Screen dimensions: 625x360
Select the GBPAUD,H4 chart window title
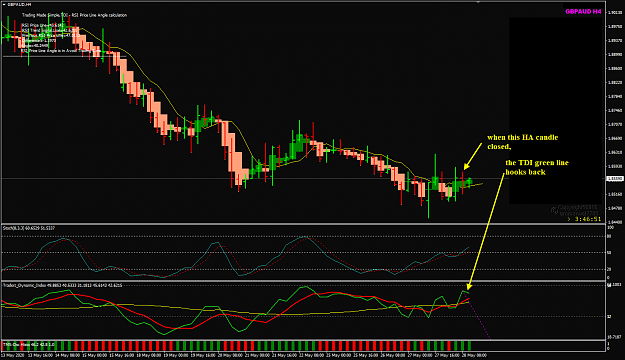pos(20,4)
